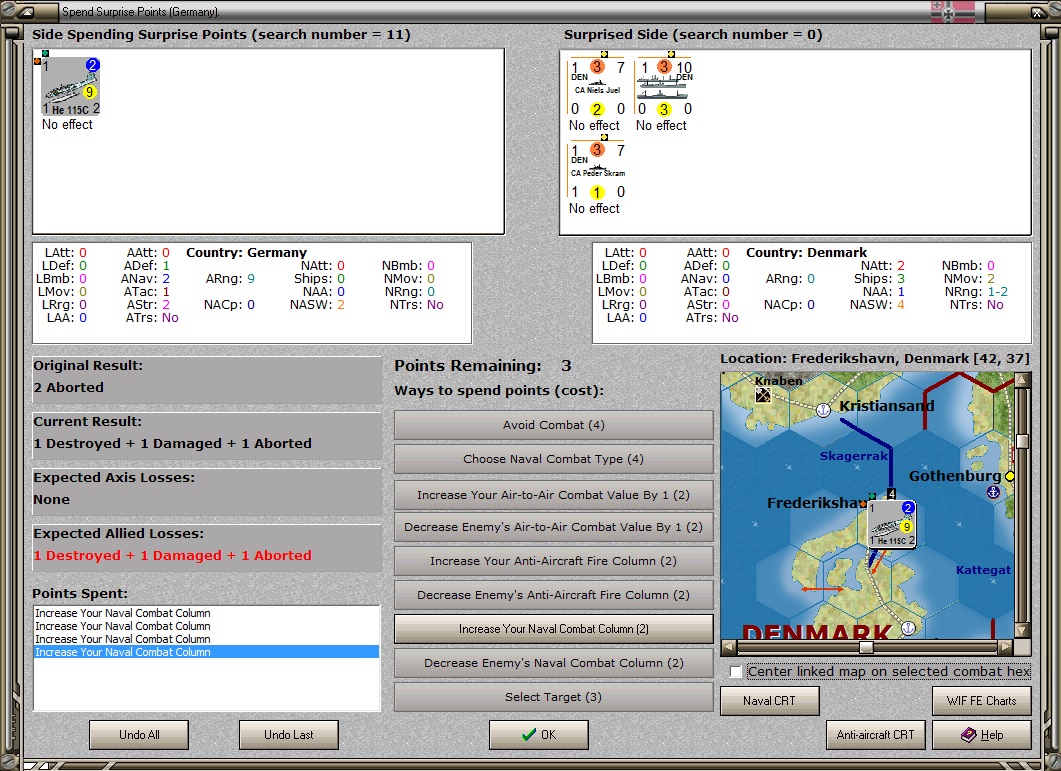The image size is (1061, 771).
Task: Click the Current Result text
Action: pyautogui.click(x=173, y=443)
